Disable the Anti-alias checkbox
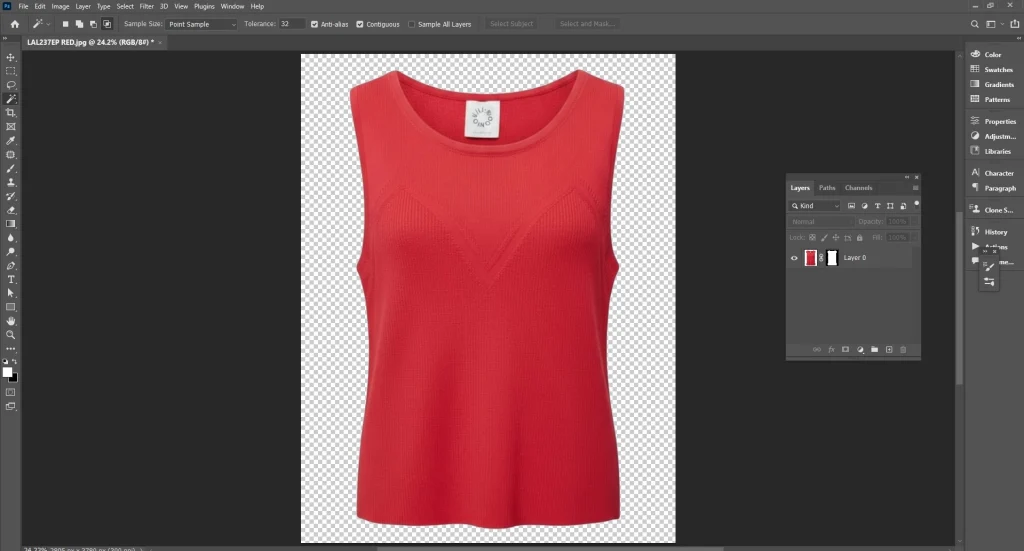Image resolution: width=1024 pixels, height=551 pixels. pos(315,24)
